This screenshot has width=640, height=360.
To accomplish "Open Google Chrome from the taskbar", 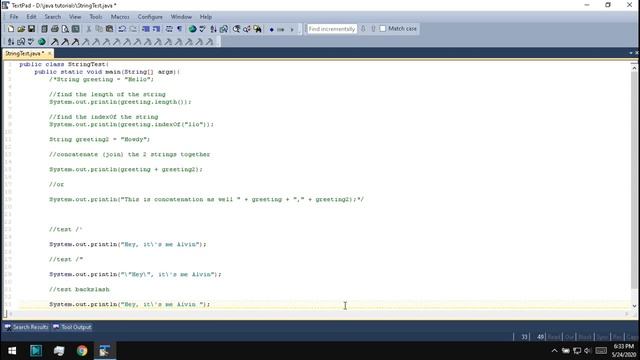I will point(82,351).
